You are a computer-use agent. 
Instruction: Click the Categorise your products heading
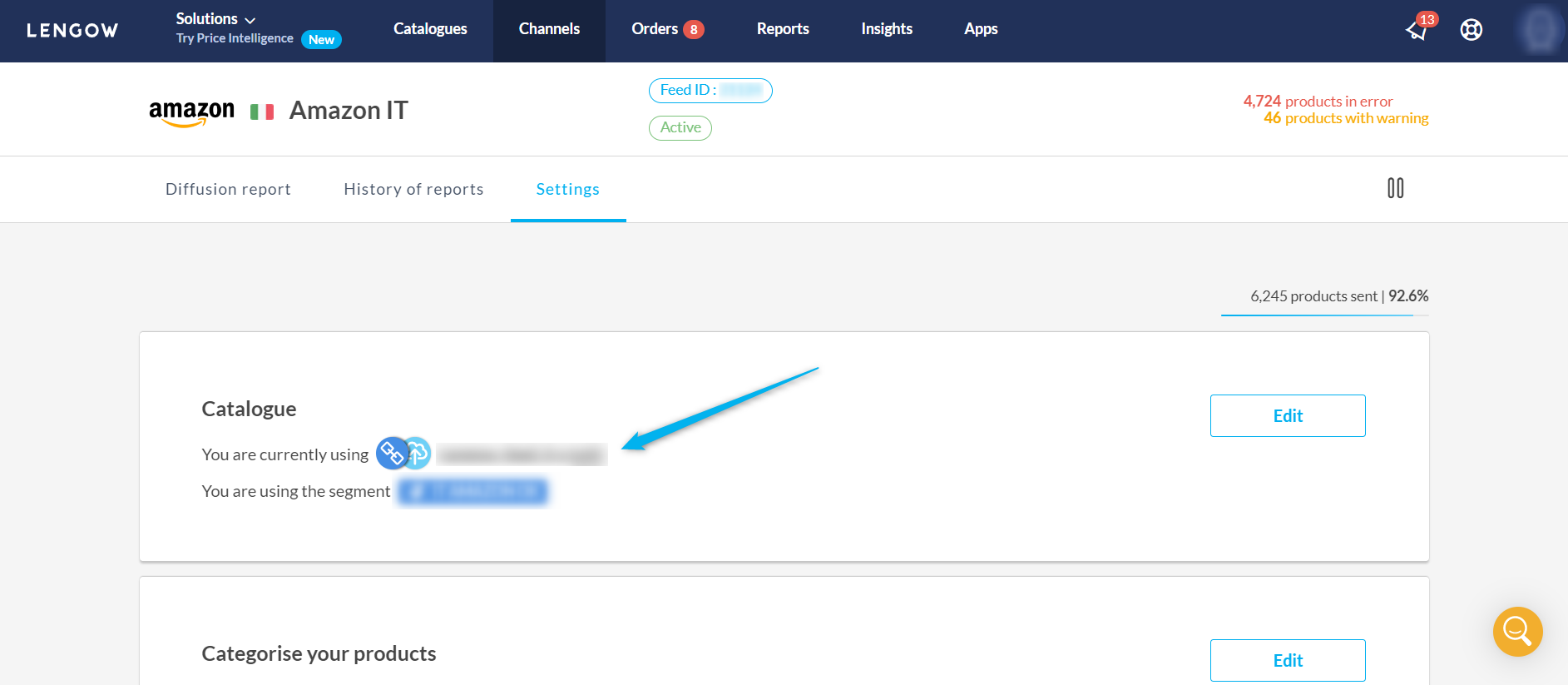[x=319, y=654]
